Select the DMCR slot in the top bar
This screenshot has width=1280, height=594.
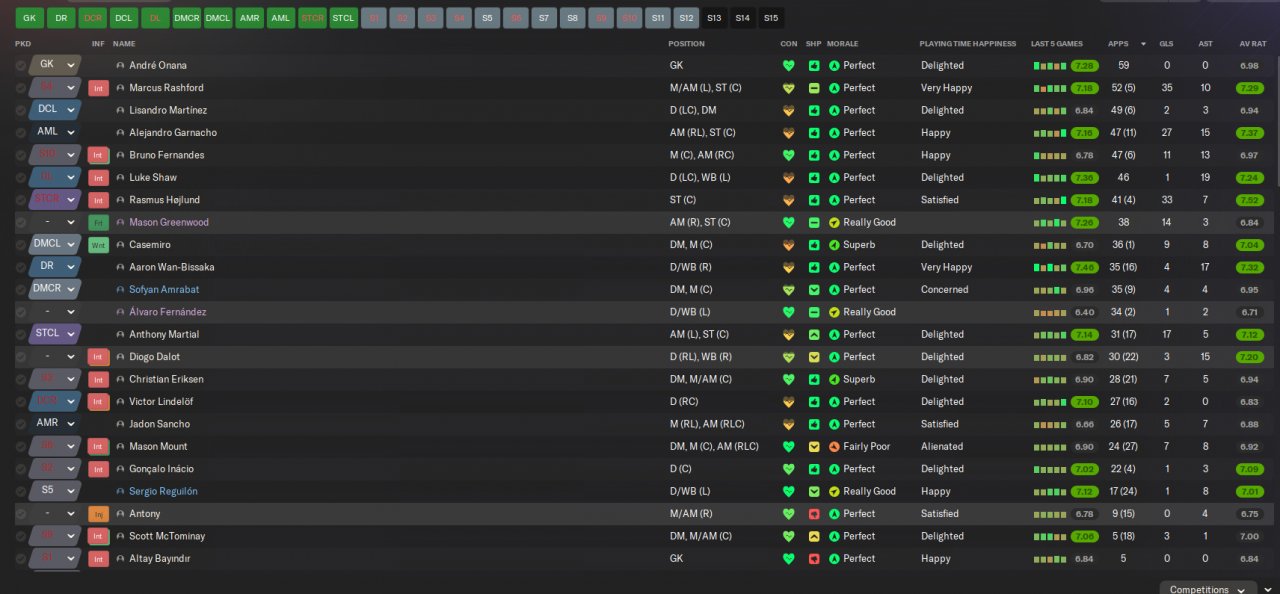click(186, 18)
